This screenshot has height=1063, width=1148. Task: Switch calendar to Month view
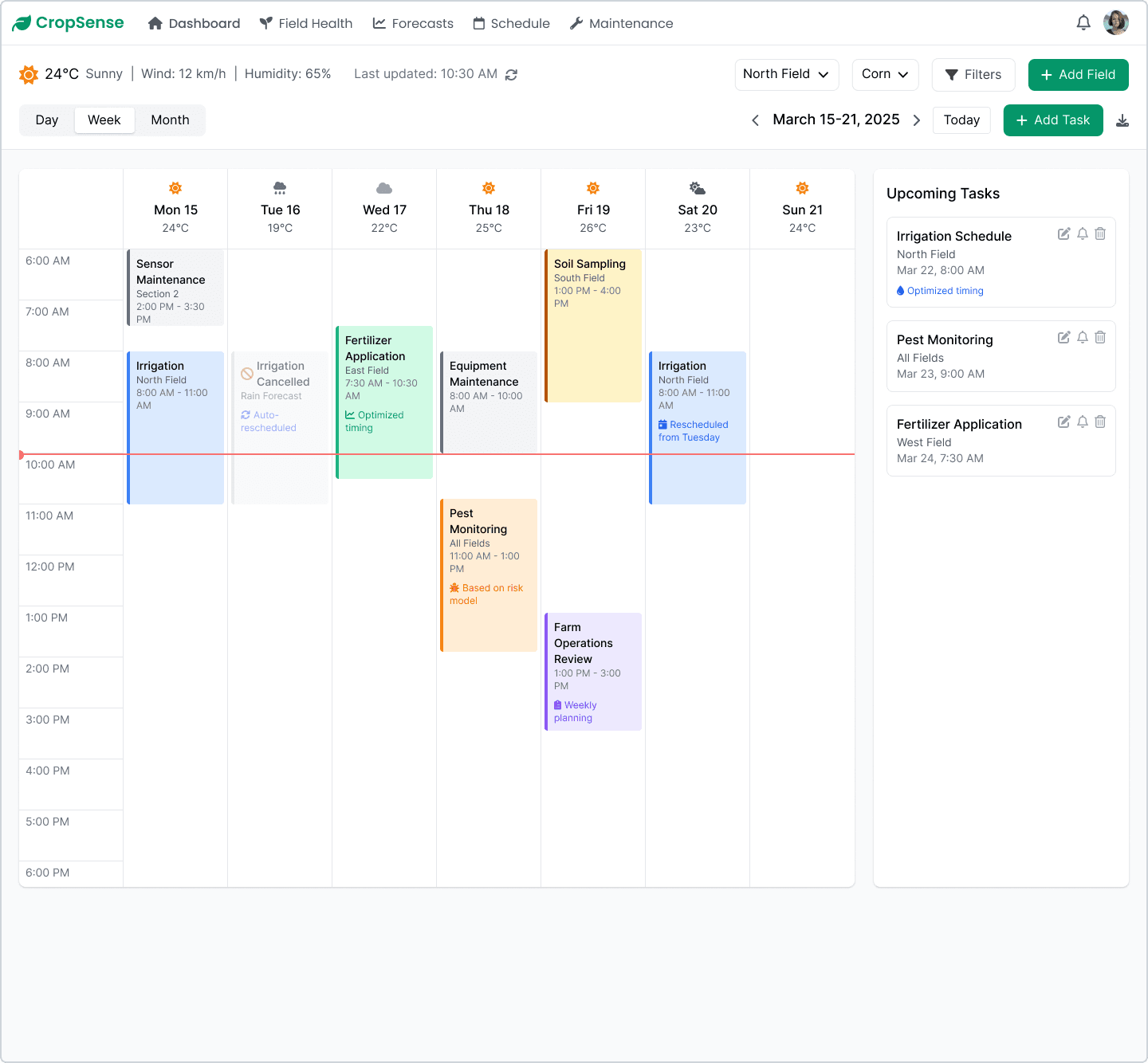click(x=170, y=120)
